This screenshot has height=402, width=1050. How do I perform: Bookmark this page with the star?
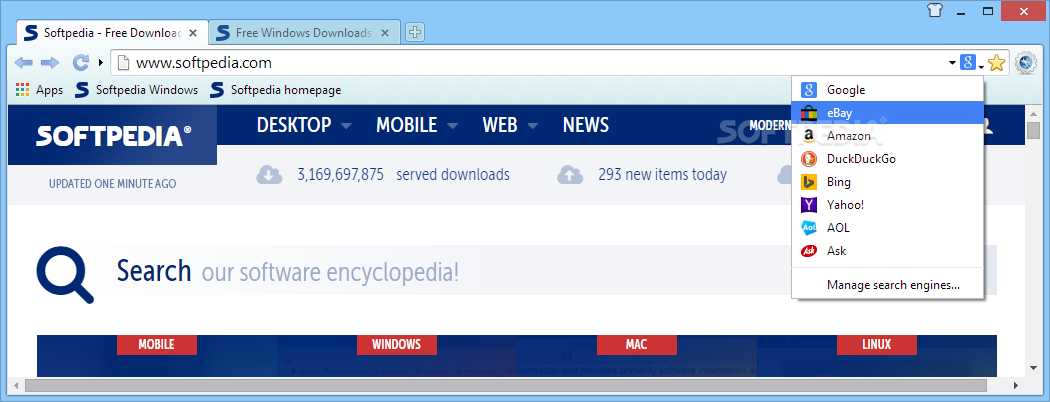point(996,63)
